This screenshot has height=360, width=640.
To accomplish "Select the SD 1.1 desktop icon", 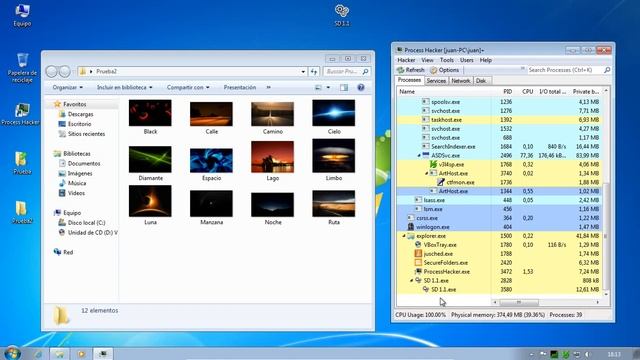I will [342, 15].
